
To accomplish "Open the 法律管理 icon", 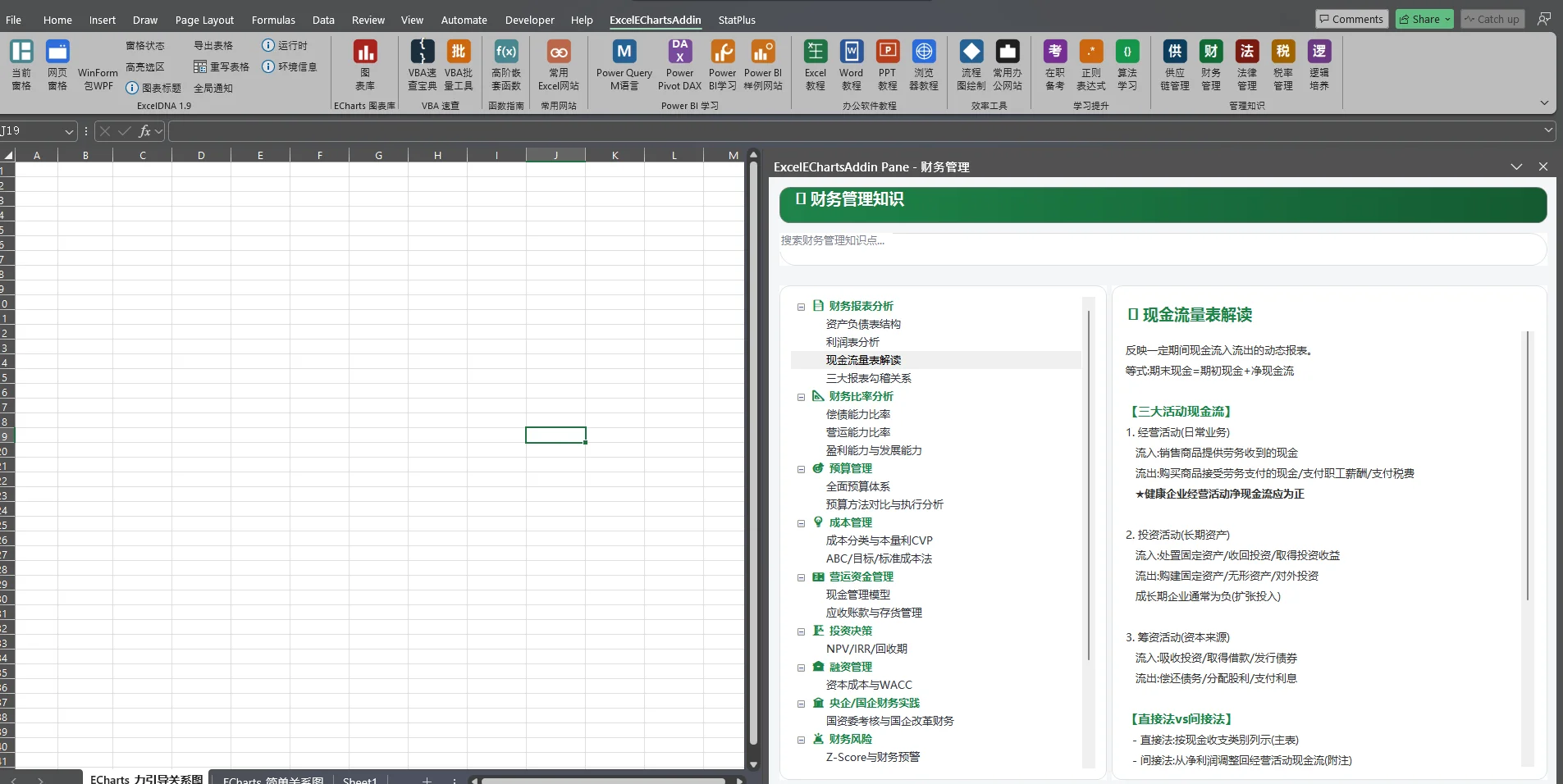I will [1247, 65].
